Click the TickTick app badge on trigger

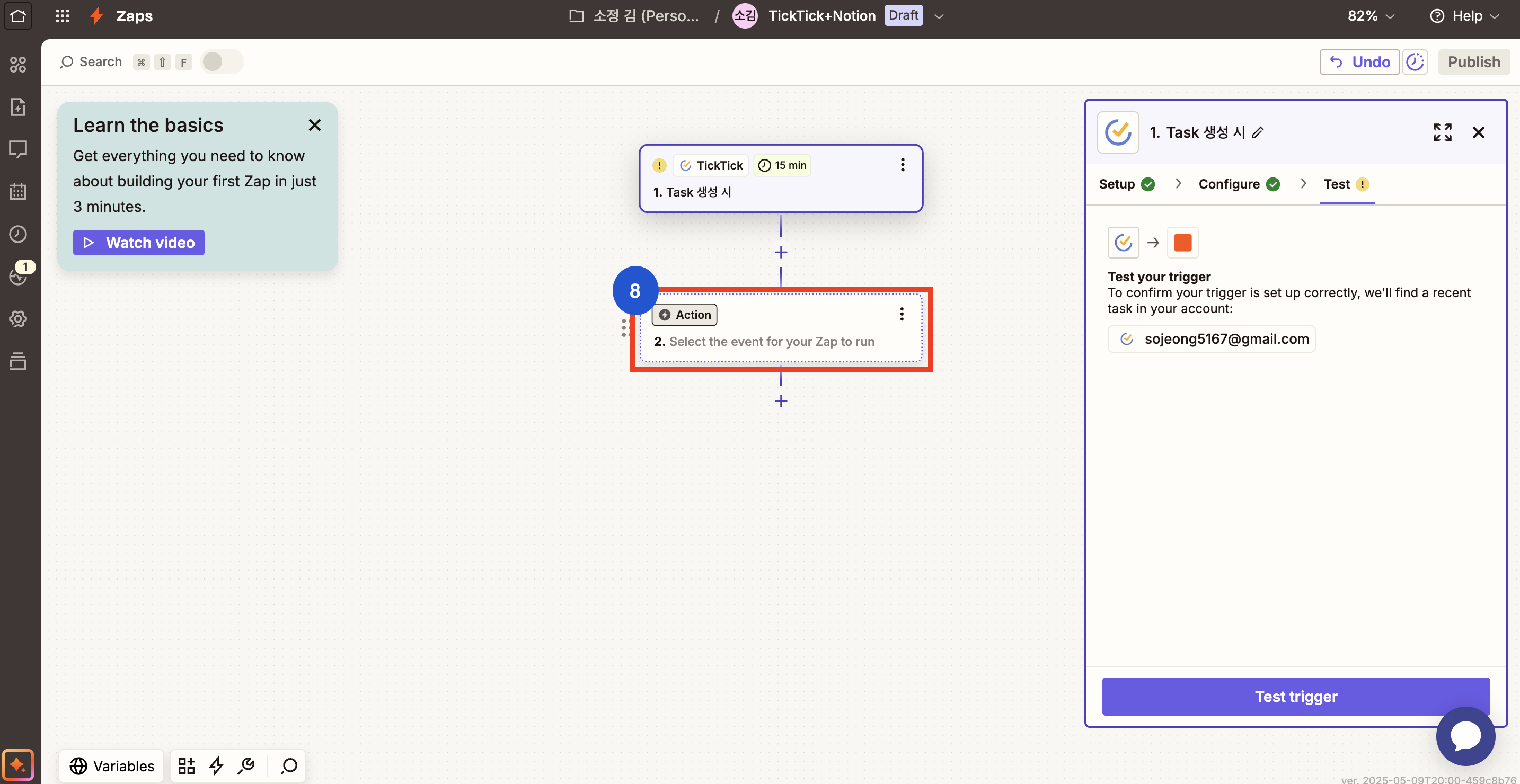[710, 165]
